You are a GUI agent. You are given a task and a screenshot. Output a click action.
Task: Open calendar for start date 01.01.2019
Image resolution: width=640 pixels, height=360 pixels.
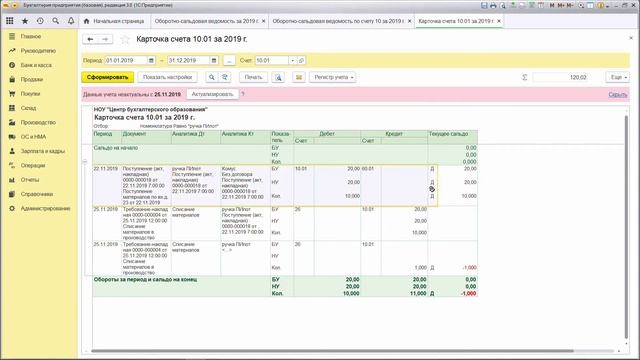click(x=151, y=60)
